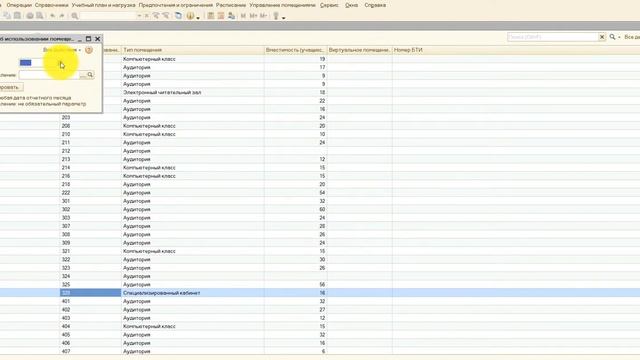
Task: Click capacity value 60 in row 302
Action: click(x=322, y=209)
